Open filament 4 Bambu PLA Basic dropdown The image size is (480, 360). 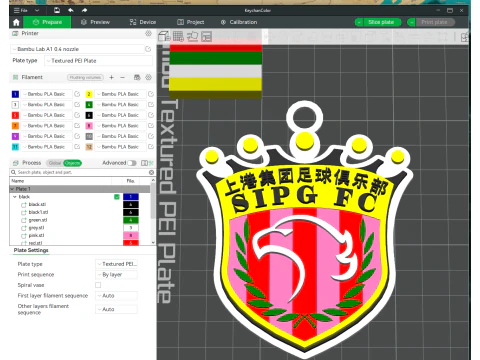(121, 105)
